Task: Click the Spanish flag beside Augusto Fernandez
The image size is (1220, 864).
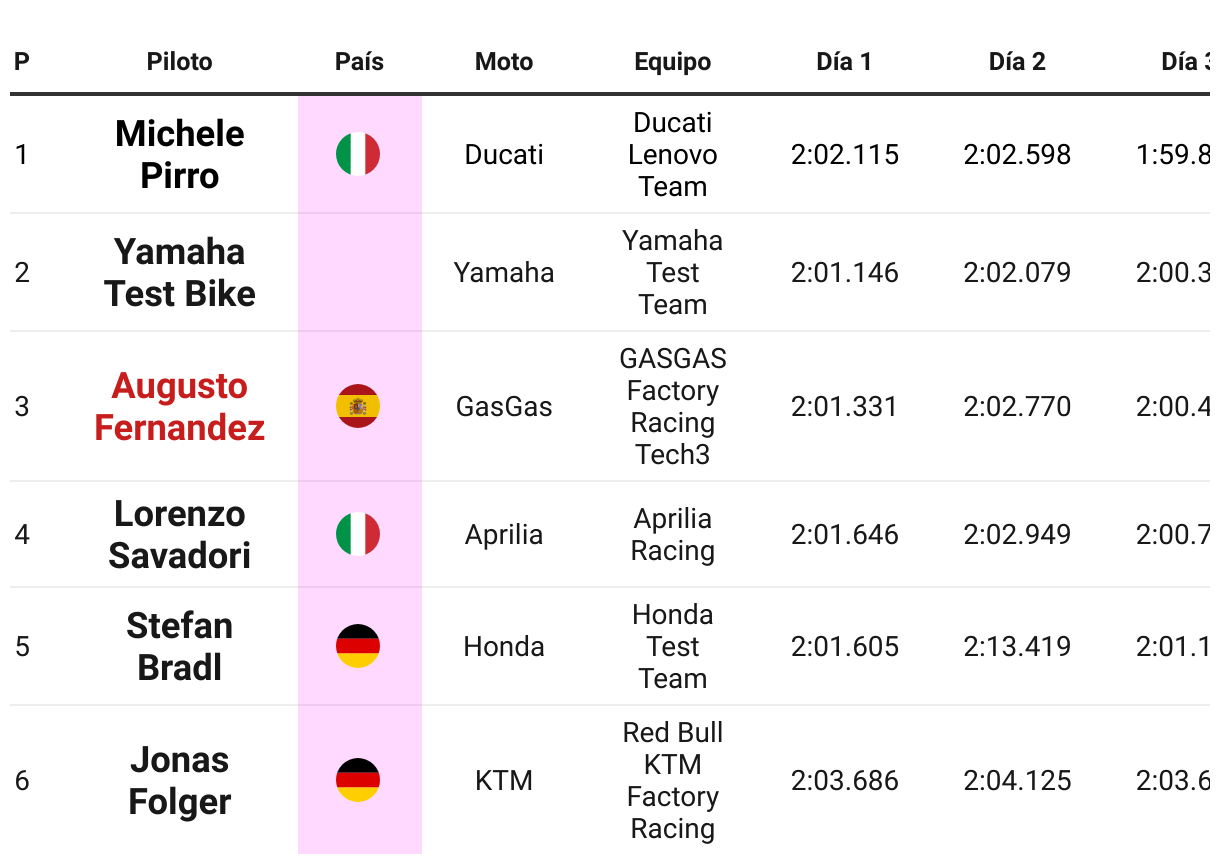Action: tap(358, 406)
